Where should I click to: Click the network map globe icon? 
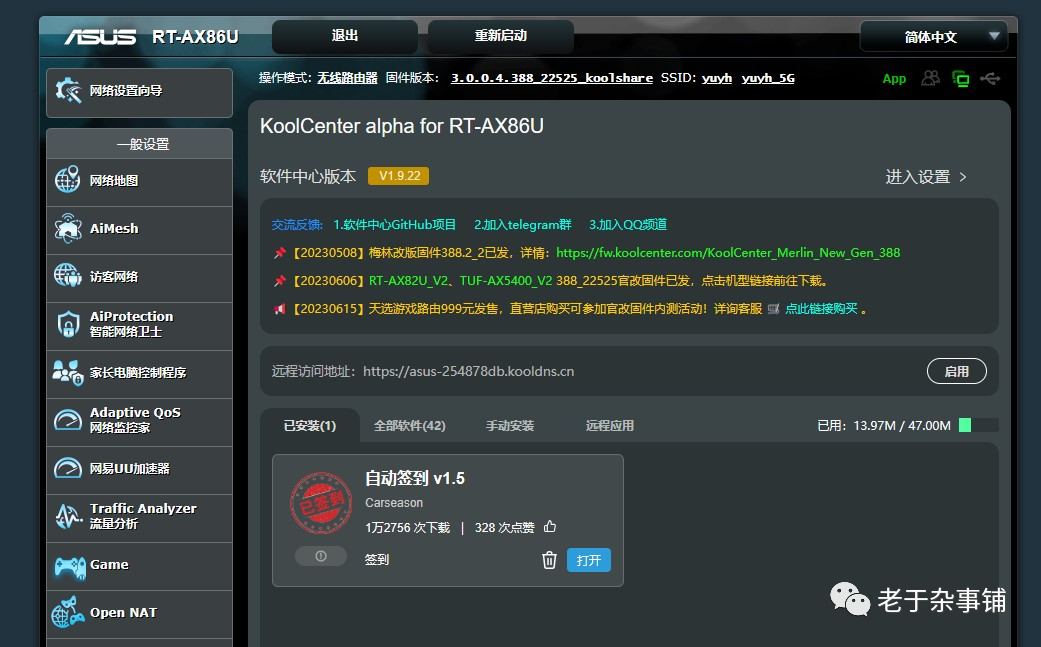pos(68,180)
